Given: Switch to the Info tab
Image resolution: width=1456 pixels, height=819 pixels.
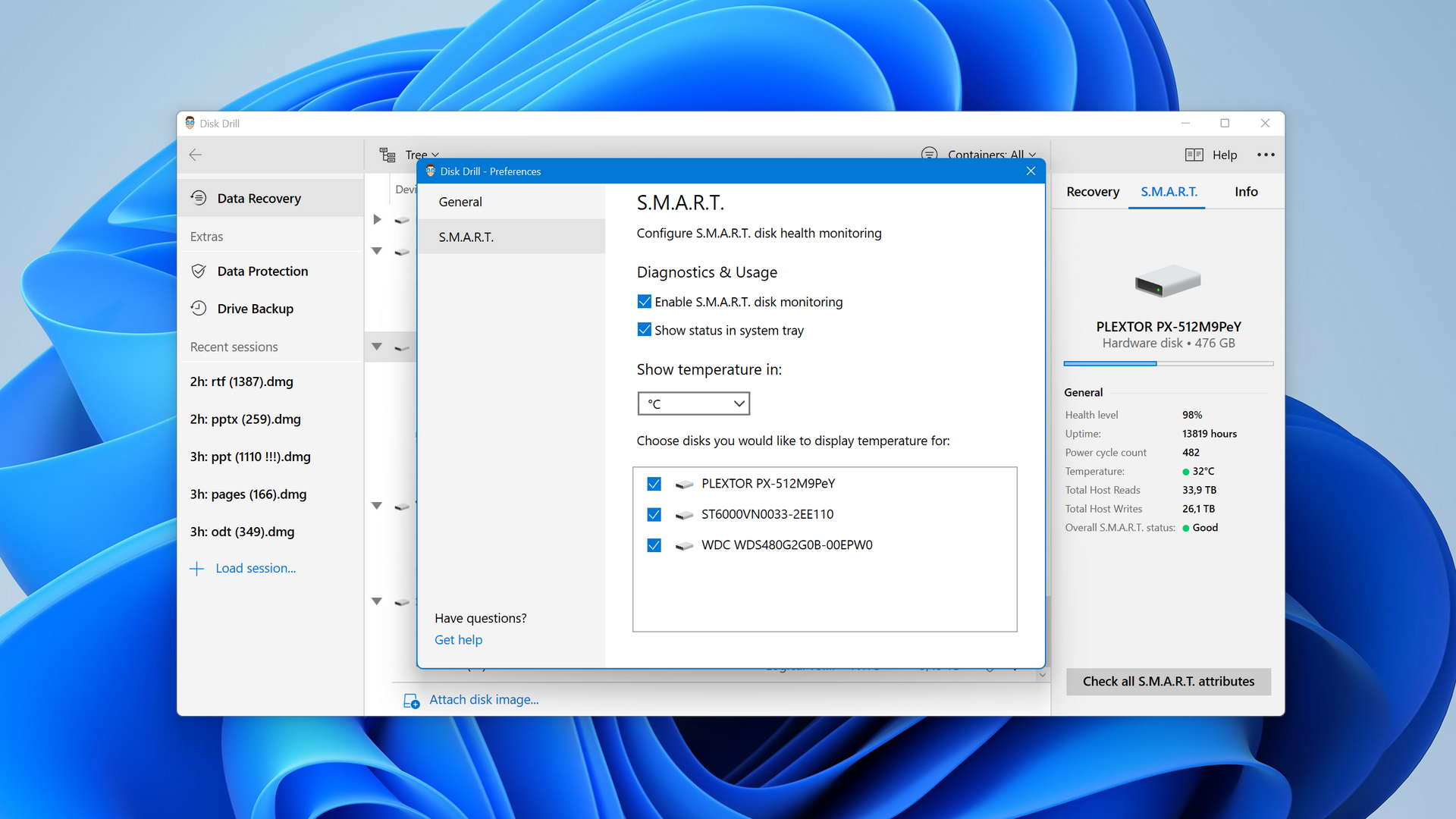Looking at the screenshot, I should click(1245, 192).
